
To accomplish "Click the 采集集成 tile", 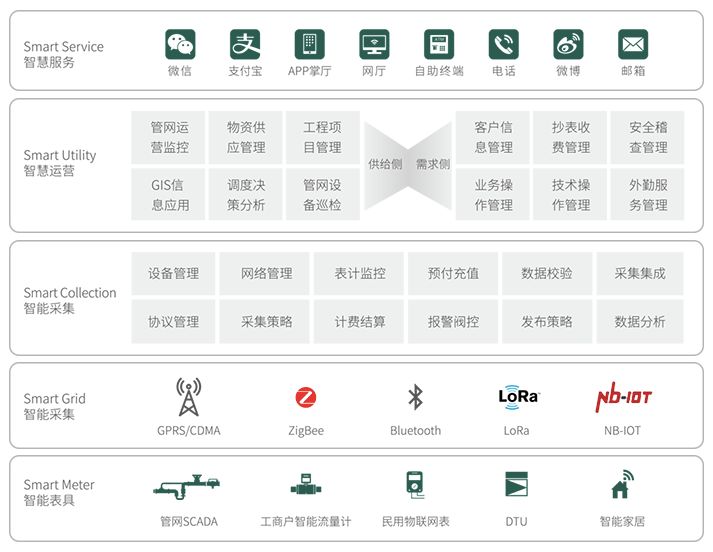I will (x=640, y=273).
